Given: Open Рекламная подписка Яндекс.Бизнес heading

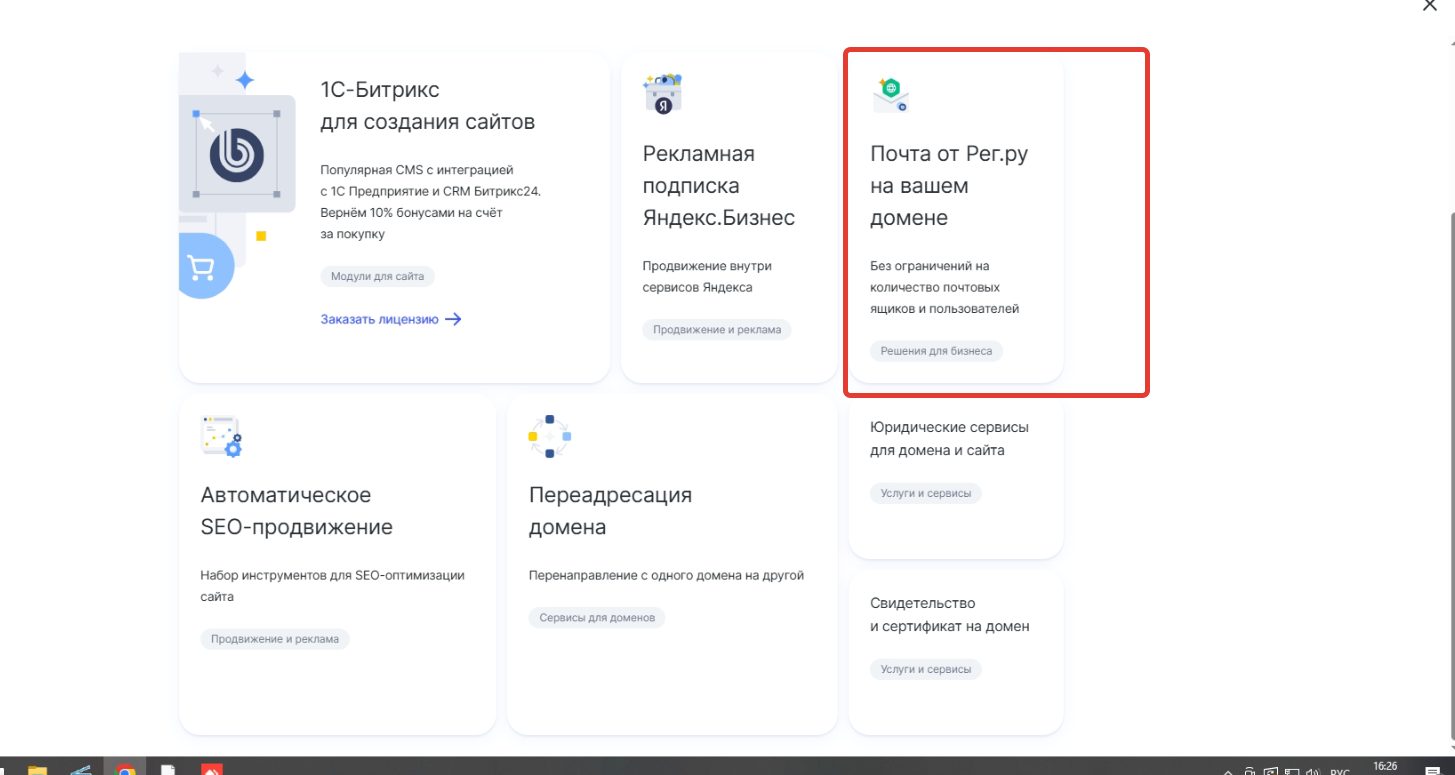Looking at the screenshot, I should [x=719, y=186].
